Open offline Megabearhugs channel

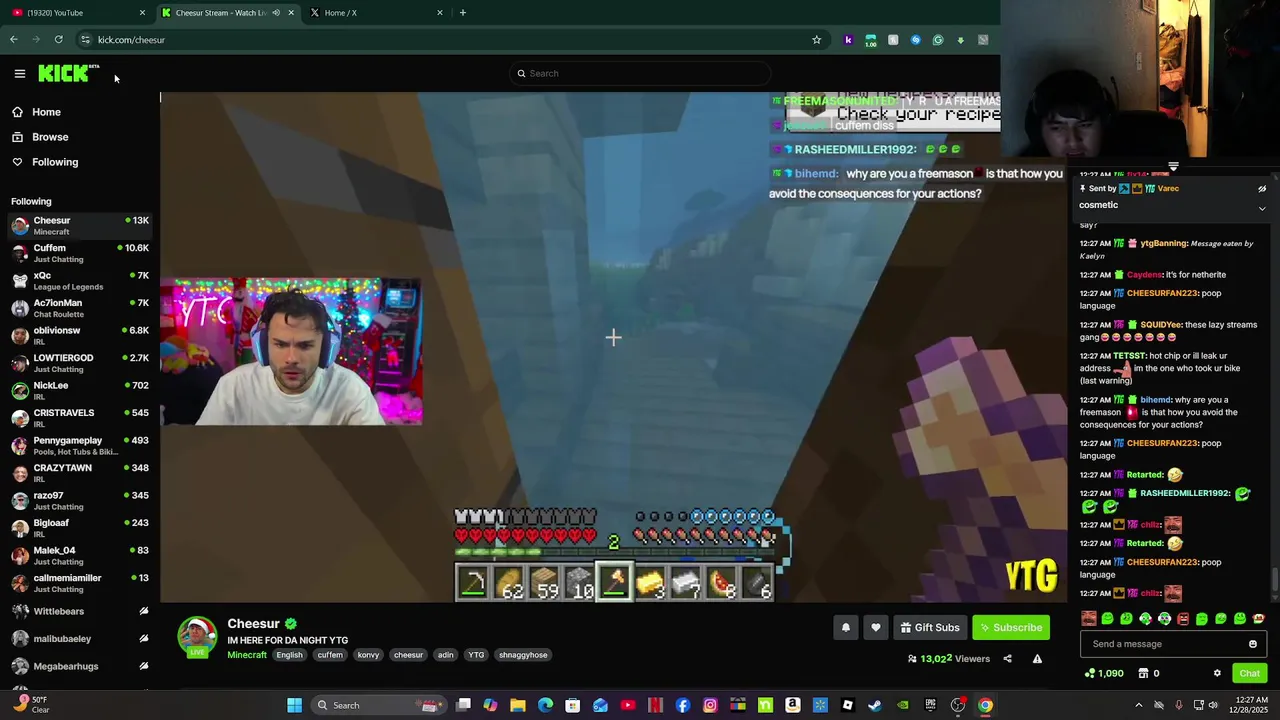coord(80,666)
